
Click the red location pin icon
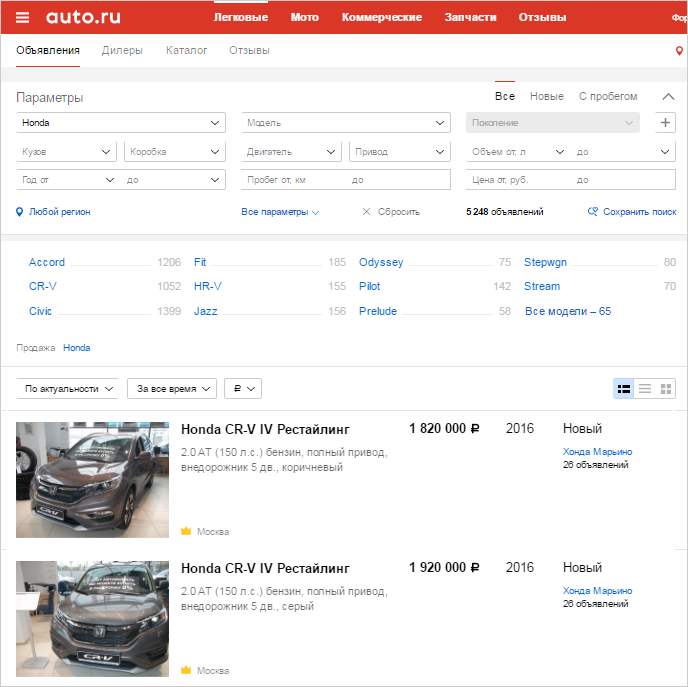[679, 51]
